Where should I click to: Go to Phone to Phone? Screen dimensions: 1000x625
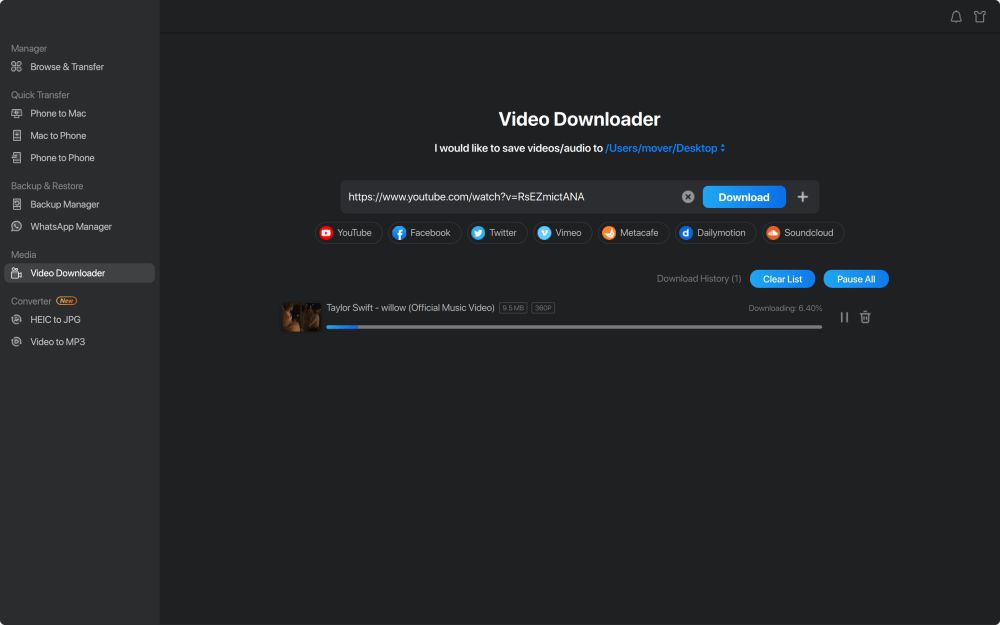pyautogui.click(x=62, y=158)
